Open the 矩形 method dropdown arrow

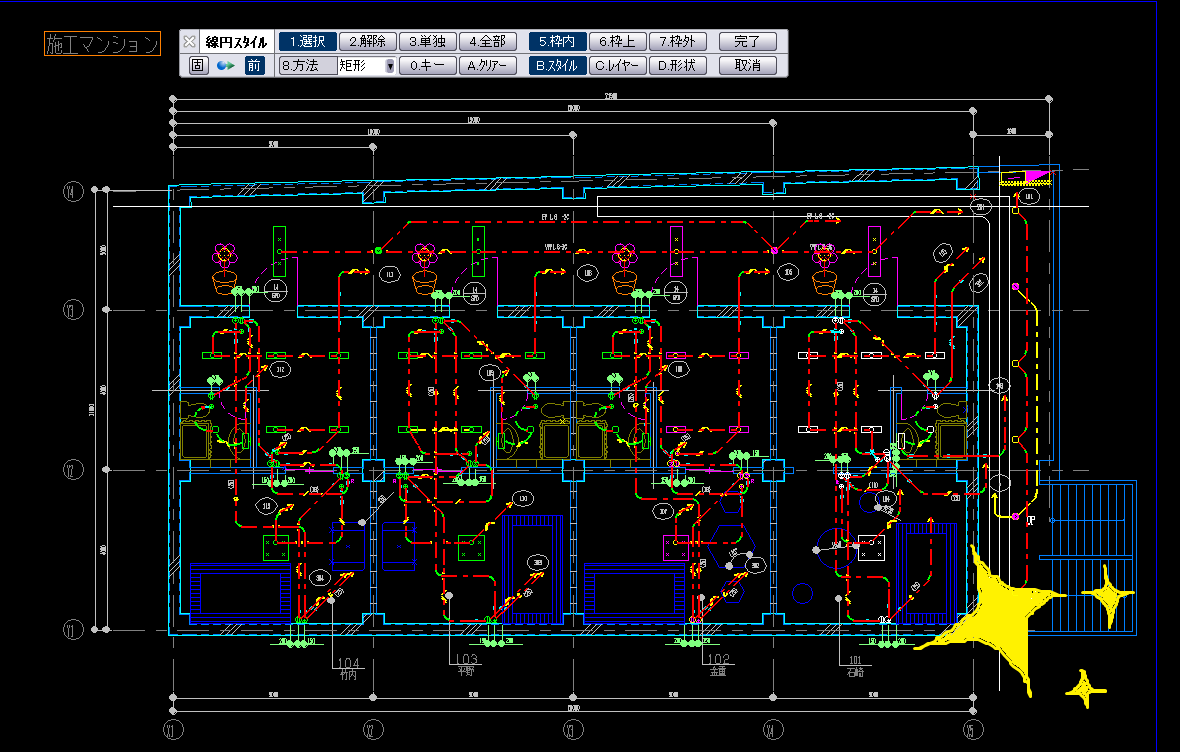390,67
